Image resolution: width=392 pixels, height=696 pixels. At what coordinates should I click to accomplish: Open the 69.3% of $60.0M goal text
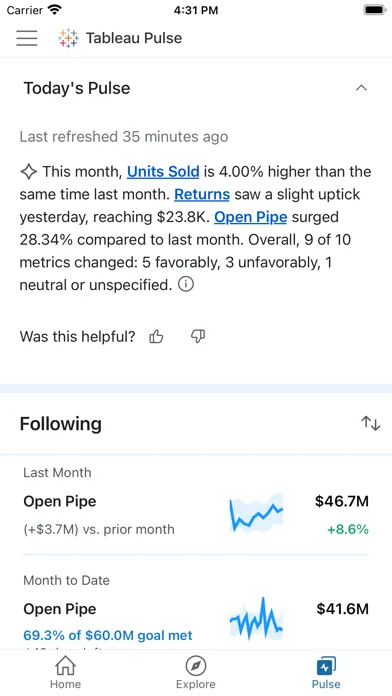(108, 635)
